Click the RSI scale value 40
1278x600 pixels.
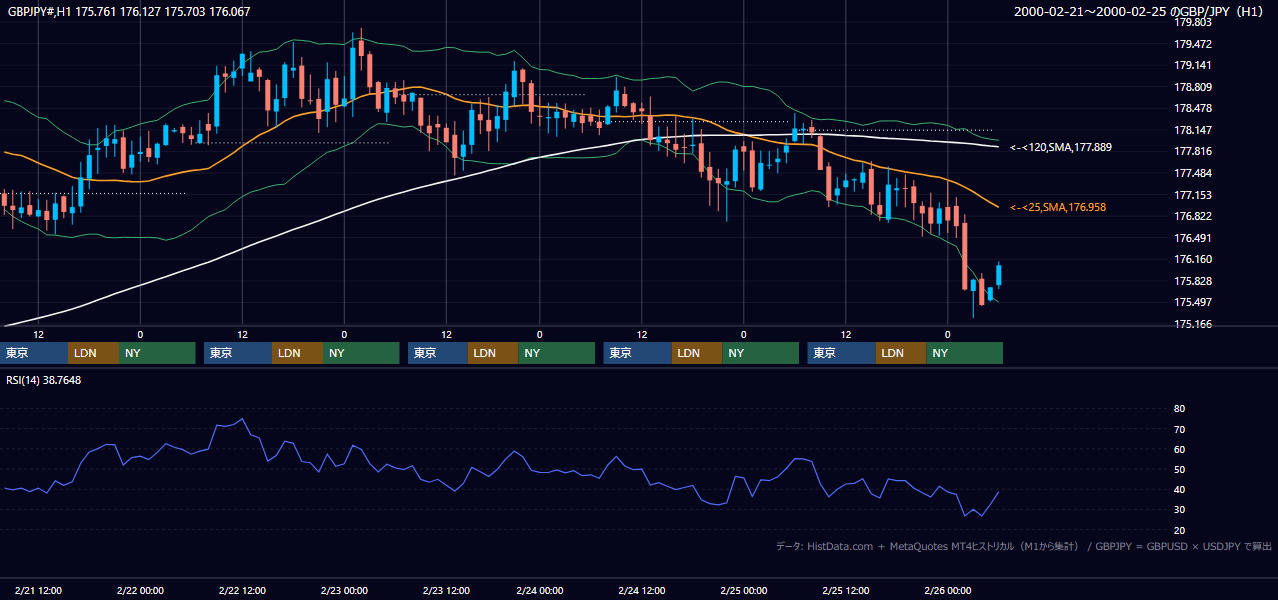coord(1179,489)
